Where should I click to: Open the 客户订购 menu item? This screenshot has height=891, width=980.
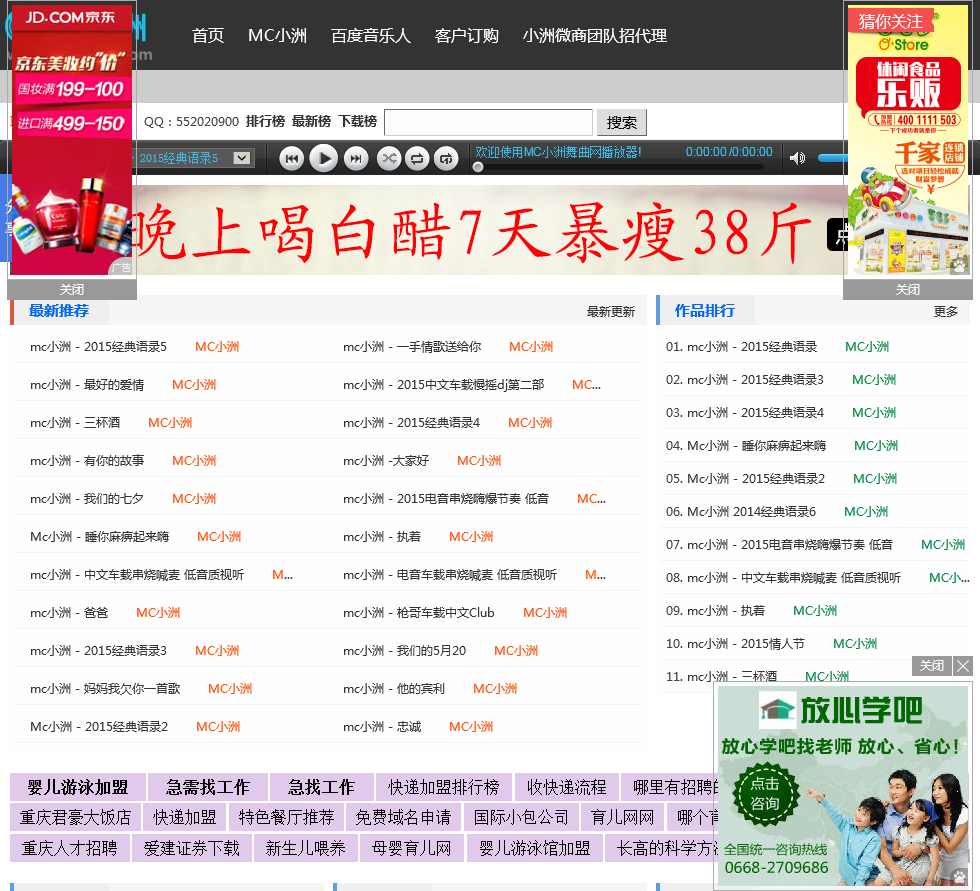(467, 36)
